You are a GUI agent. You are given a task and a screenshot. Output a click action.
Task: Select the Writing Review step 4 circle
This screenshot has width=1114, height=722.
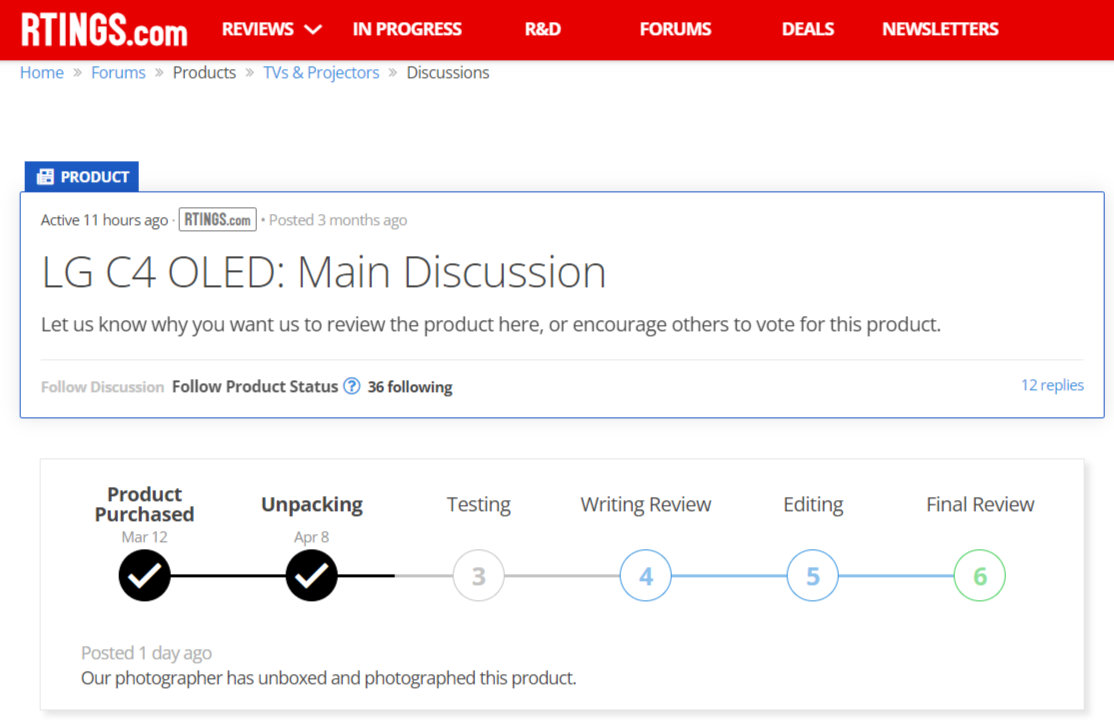pyautogui.click(x=646, y=576)
